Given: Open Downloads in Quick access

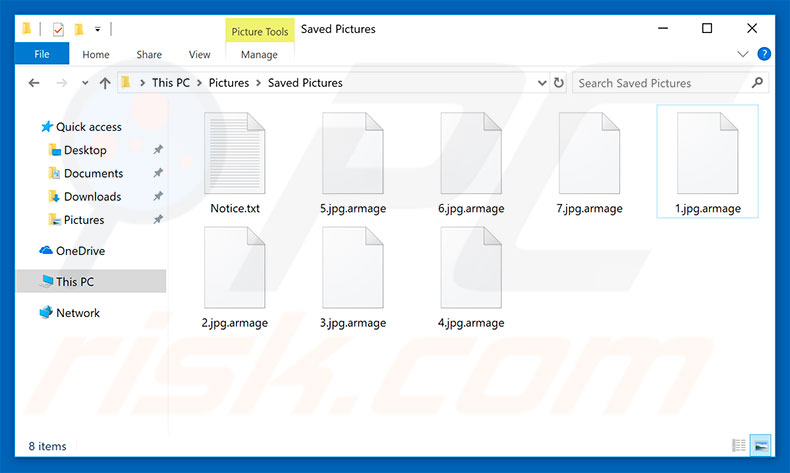Looking at the screenshot, I should (x=92, y=196).
